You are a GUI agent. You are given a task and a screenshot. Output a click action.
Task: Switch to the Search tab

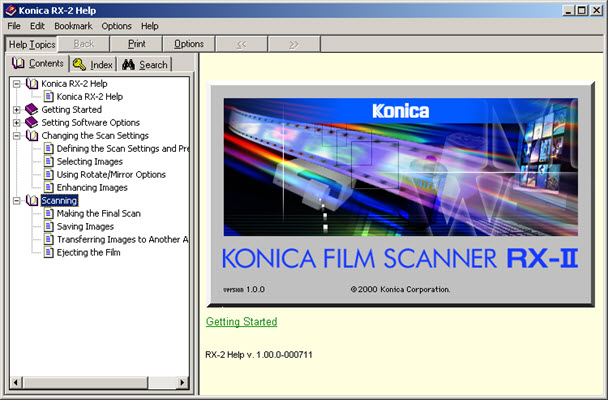(x=145, y=65)
